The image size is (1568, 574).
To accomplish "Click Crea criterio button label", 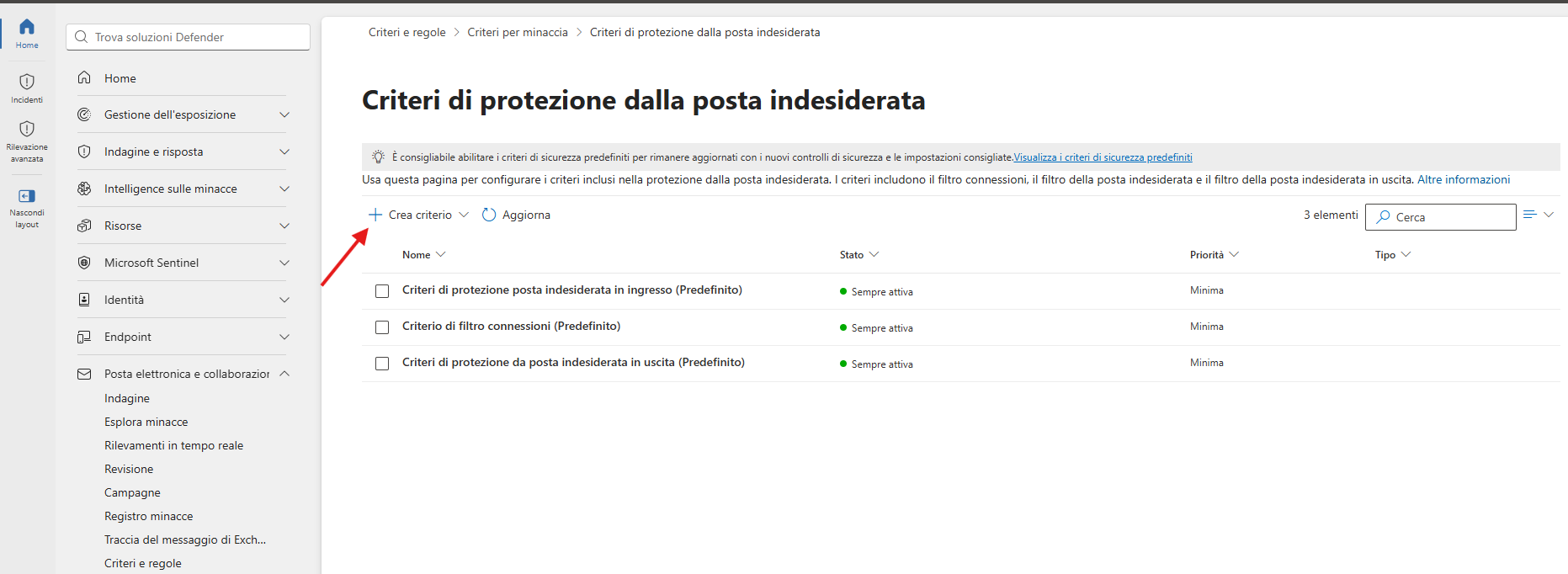I will coord(420,215).
